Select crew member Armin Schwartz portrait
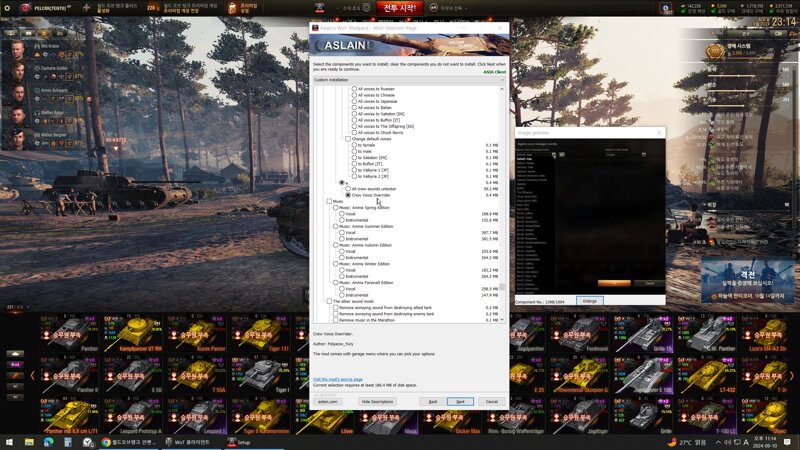 [17, 94]
